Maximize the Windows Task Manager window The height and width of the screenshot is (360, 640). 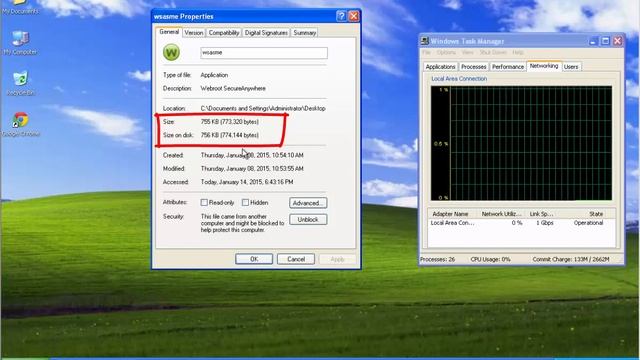605,41
